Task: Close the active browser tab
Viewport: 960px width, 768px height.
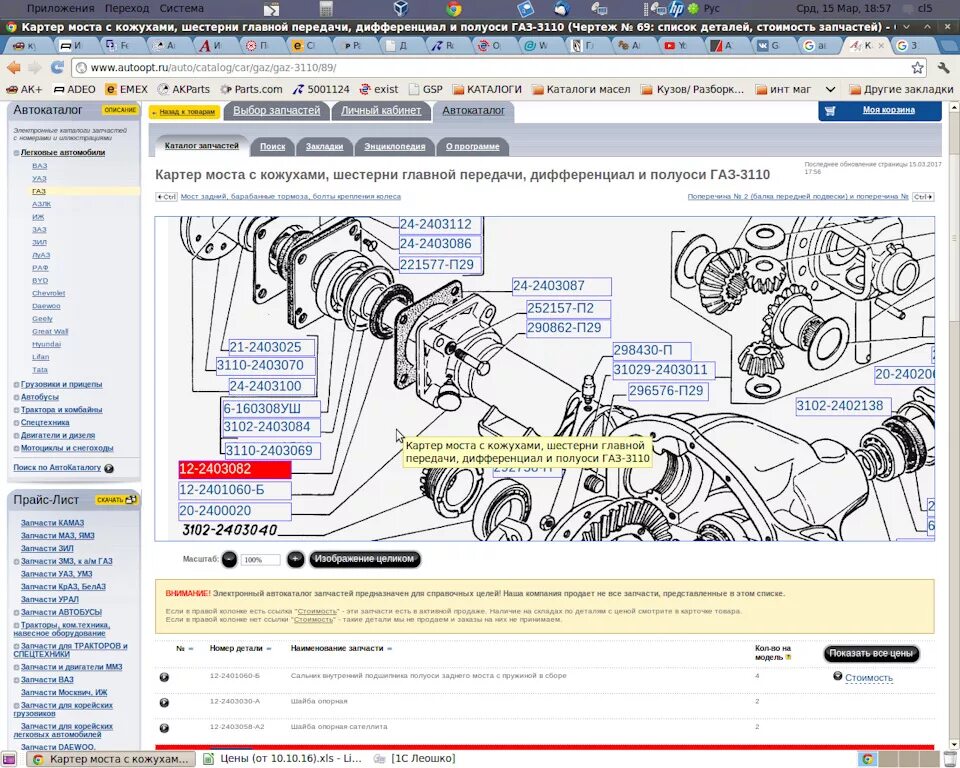Action: [x=881, y=45]
